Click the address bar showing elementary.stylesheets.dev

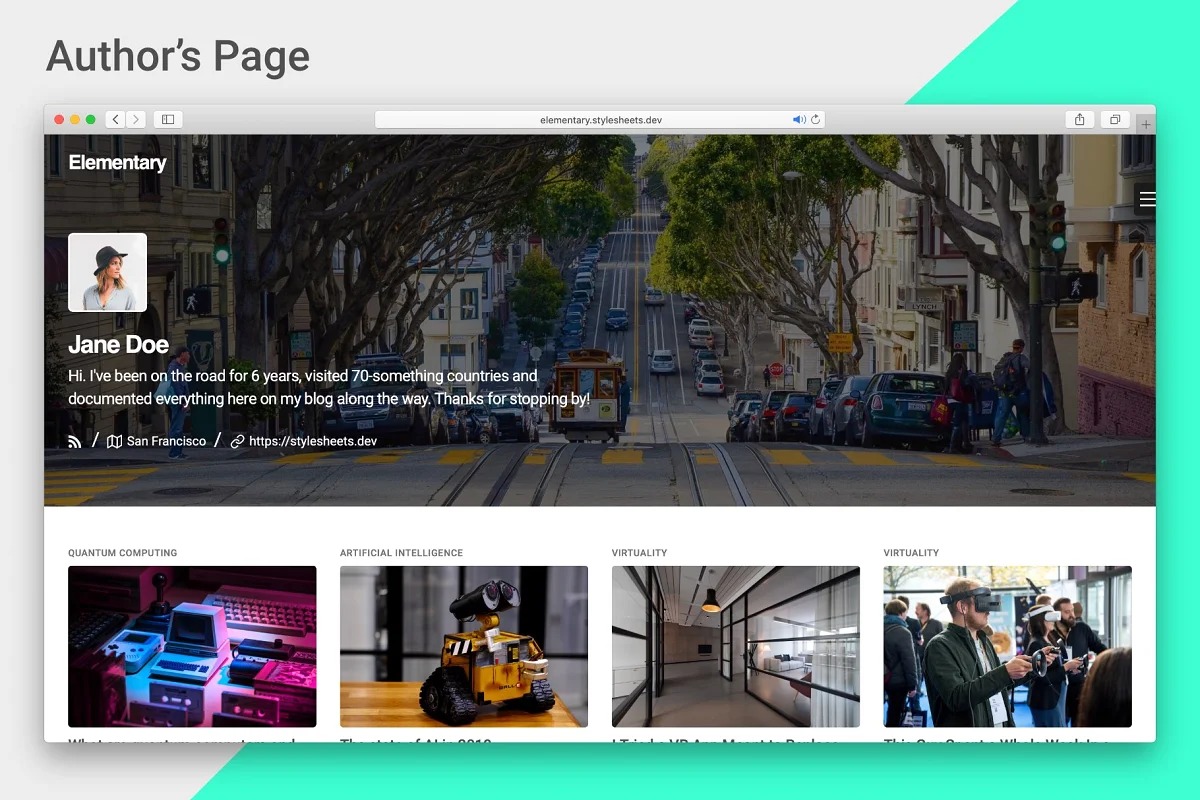600,120
